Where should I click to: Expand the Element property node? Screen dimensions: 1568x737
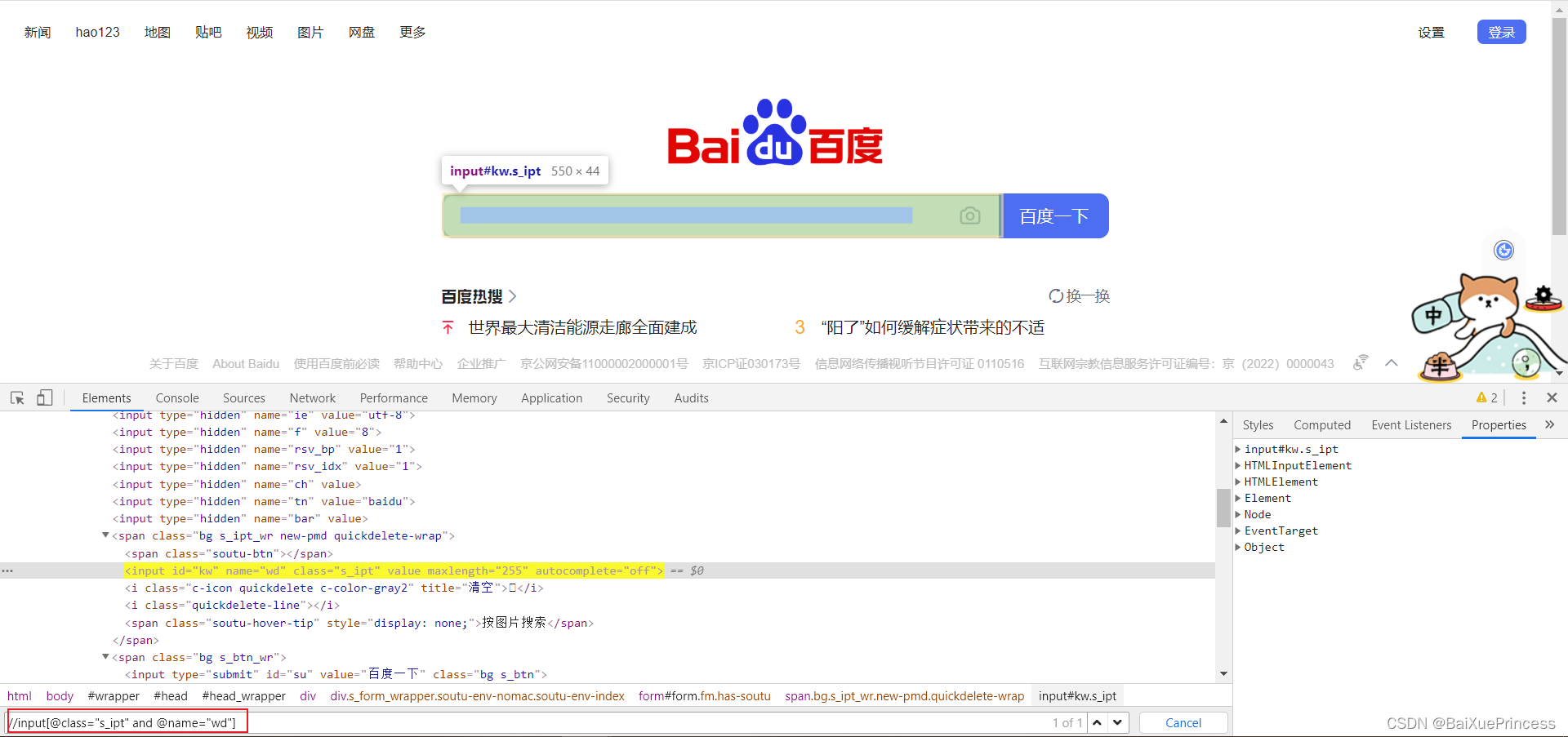tap(1238, 498)
